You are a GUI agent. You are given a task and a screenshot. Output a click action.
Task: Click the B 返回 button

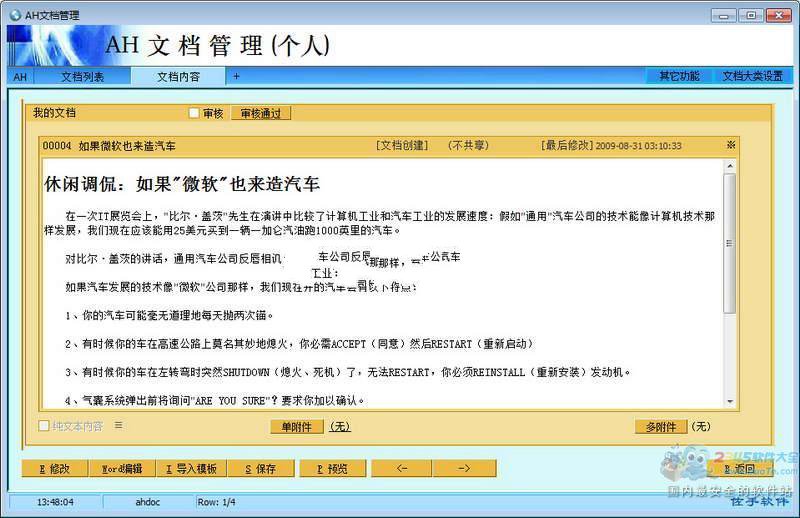point(740,468)
